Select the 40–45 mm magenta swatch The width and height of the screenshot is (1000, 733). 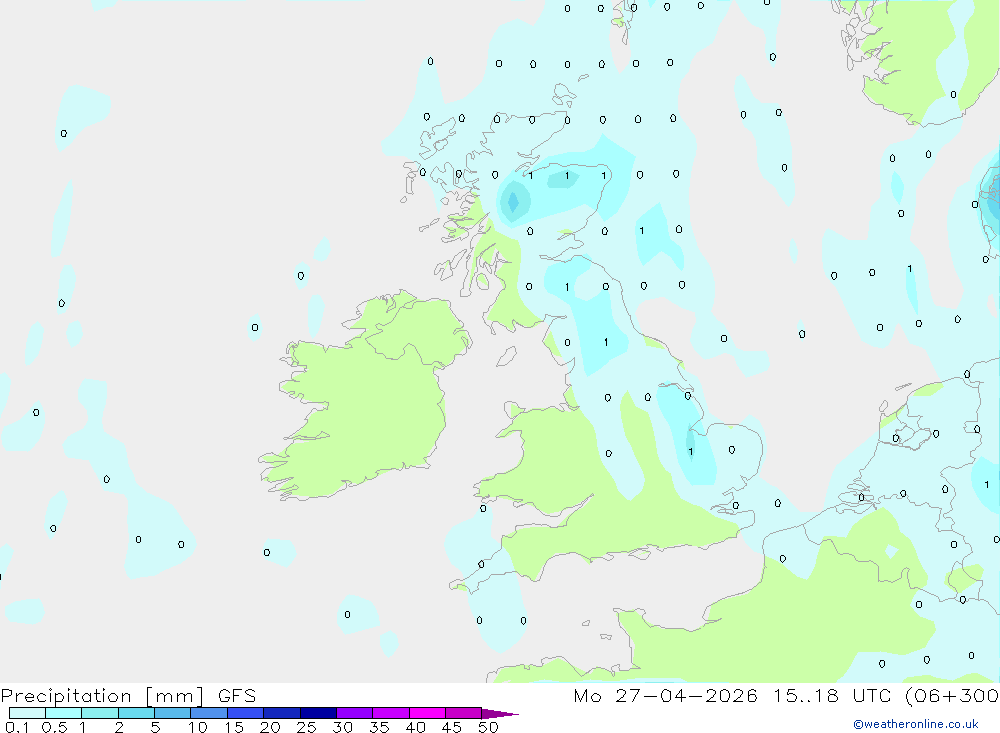[x=427, y=713]
